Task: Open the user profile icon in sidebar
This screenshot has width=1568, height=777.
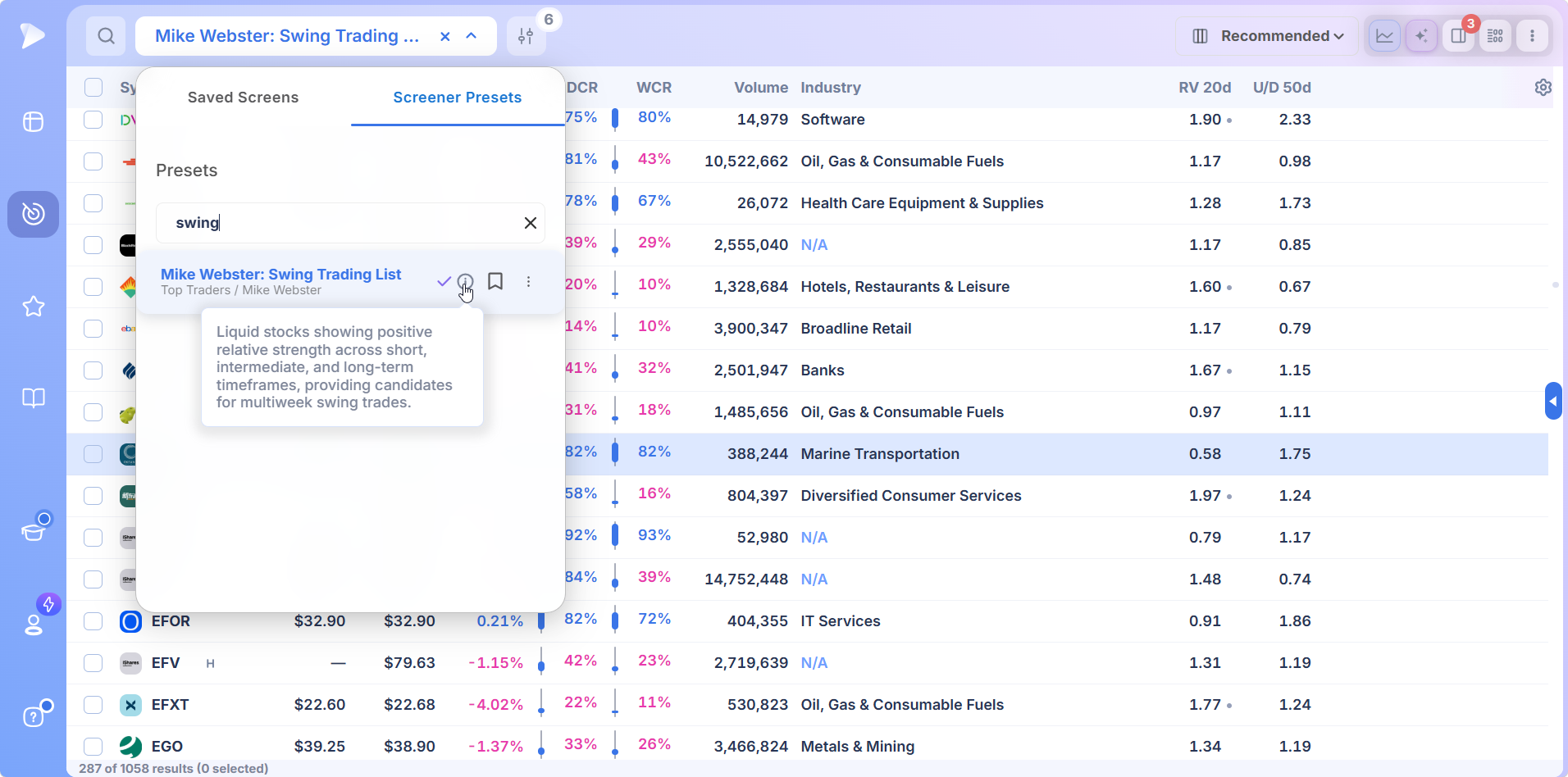Action: [34, 624]
